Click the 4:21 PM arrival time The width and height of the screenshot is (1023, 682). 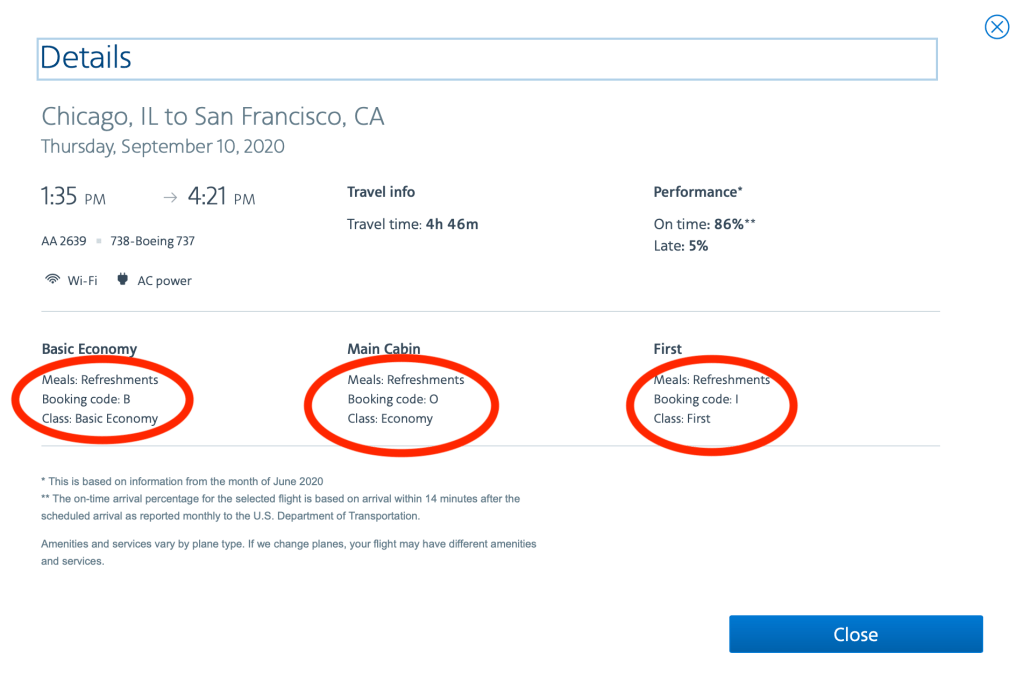pos(221,197)
